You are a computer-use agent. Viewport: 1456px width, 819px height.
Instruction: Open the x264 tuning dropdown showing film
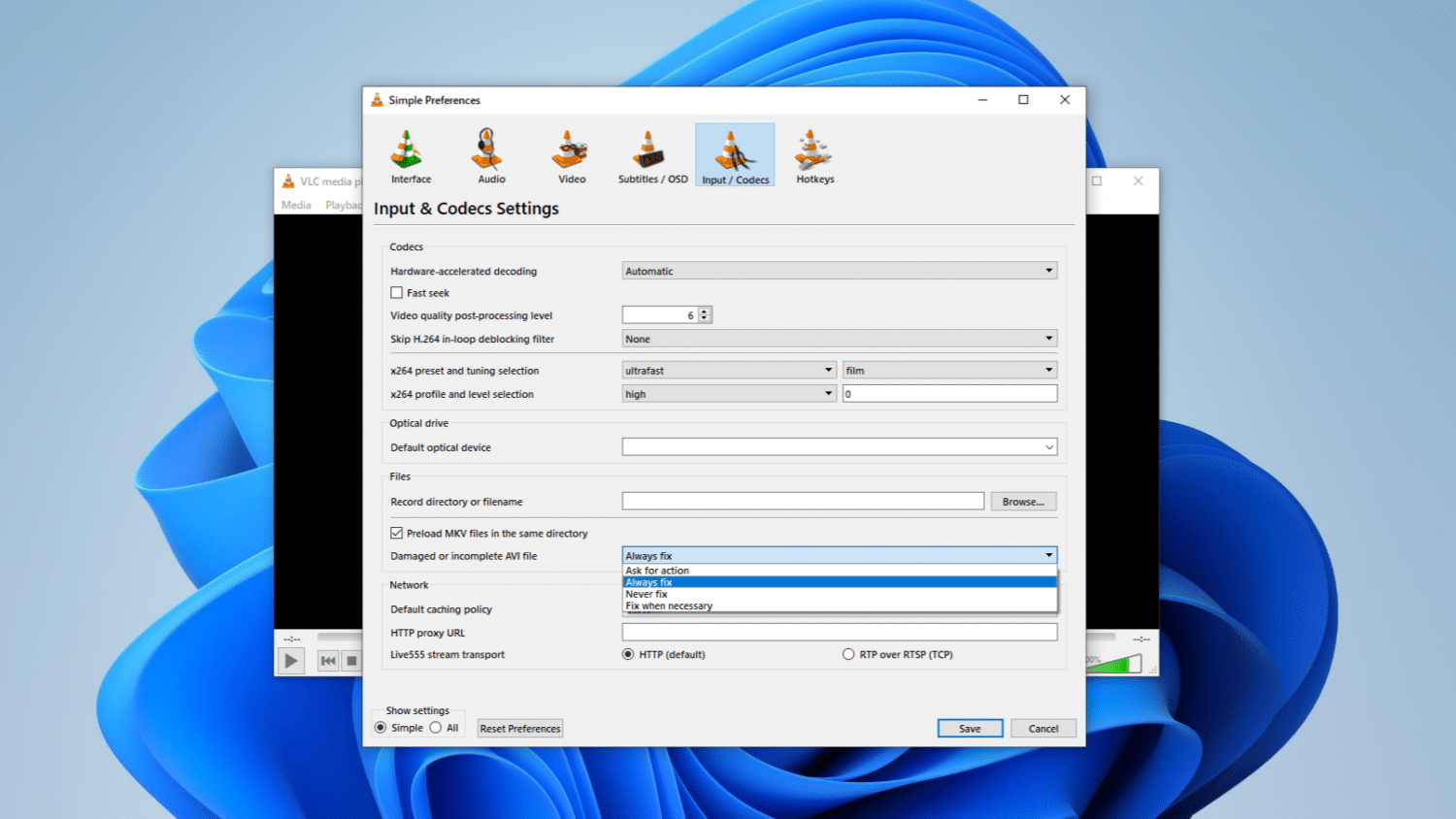tap(949, 371)
